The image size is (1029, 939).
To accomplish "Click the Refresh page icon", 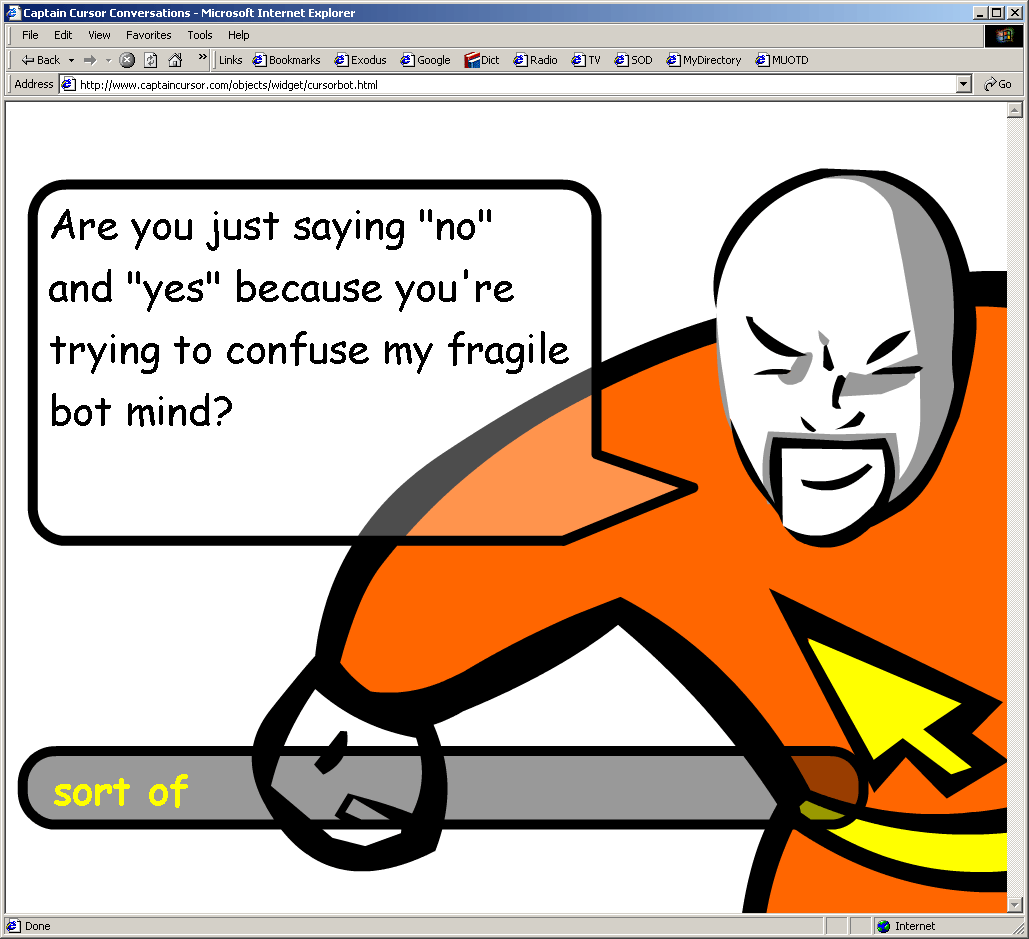I will pos(151,60).
